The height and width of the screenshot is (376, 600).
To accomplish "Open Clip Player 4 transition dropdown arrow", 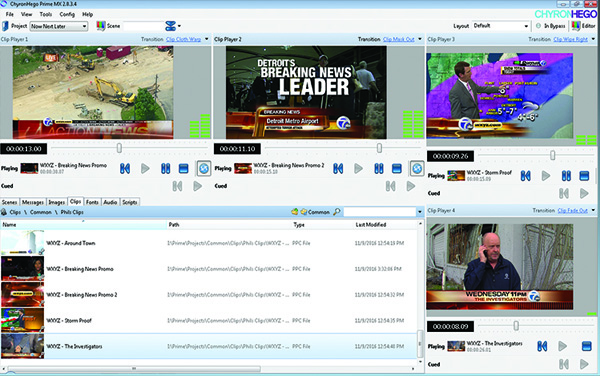I will click(x=593, y=210).
